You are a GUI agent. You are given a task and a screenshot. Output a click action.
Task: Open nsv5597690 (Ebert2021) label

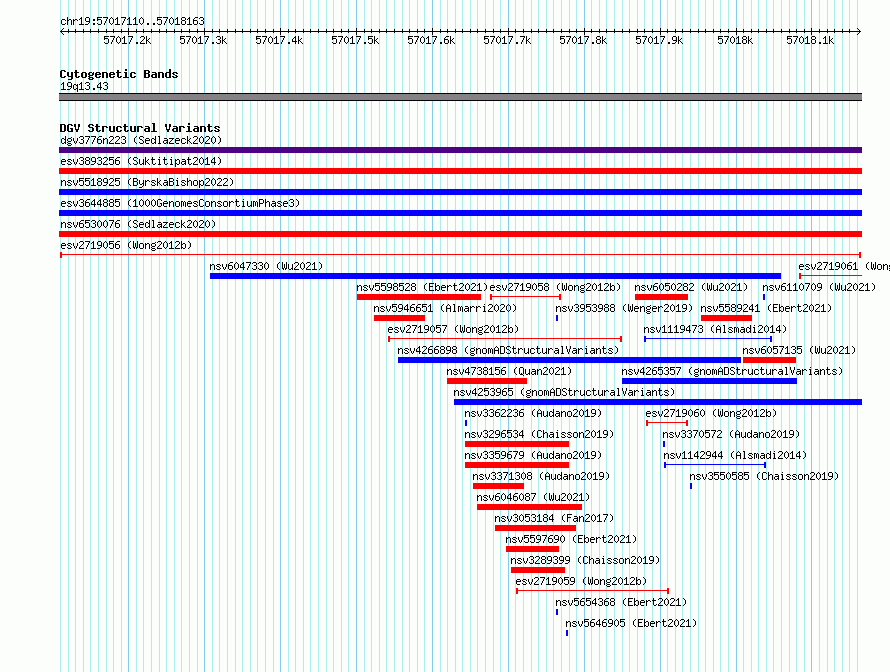pyautogui.click(x=571, y=539)
